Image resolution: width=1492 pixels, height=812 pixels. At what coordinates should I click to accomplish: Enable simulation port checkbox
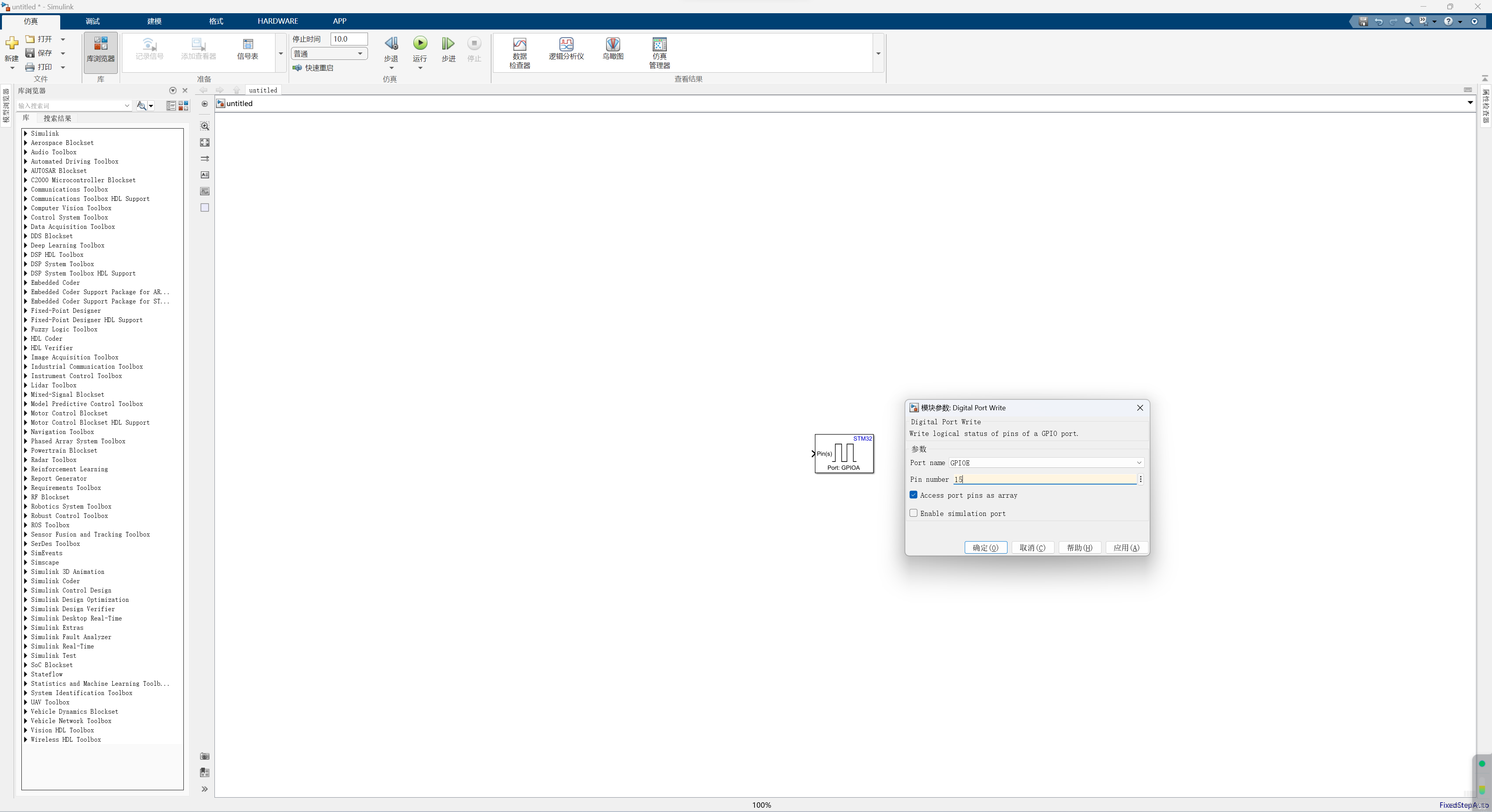point(913,513)
